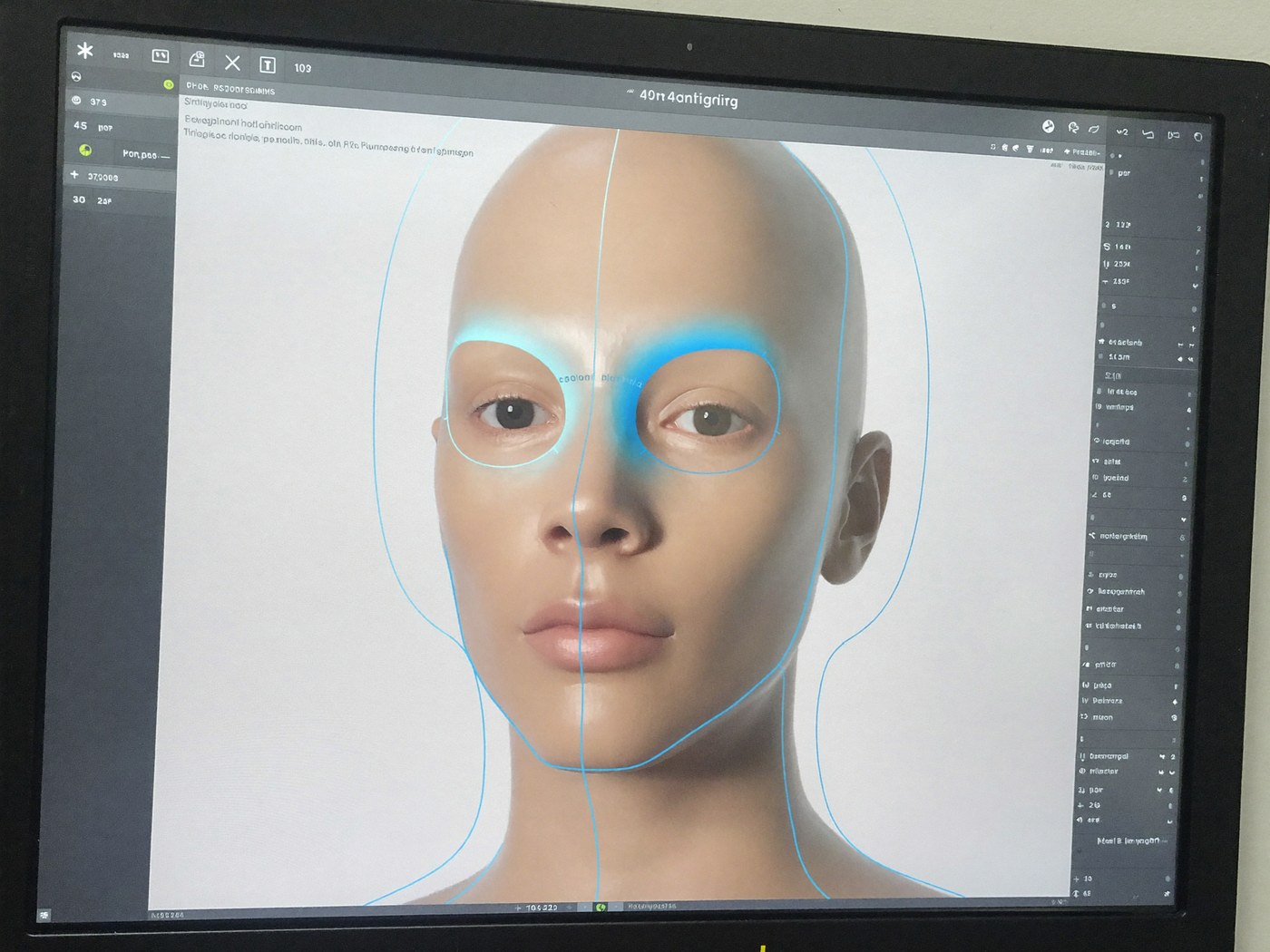Click the circle icon at far top-right
This screenshot has height=952, width=1270.
(1197, 137)
